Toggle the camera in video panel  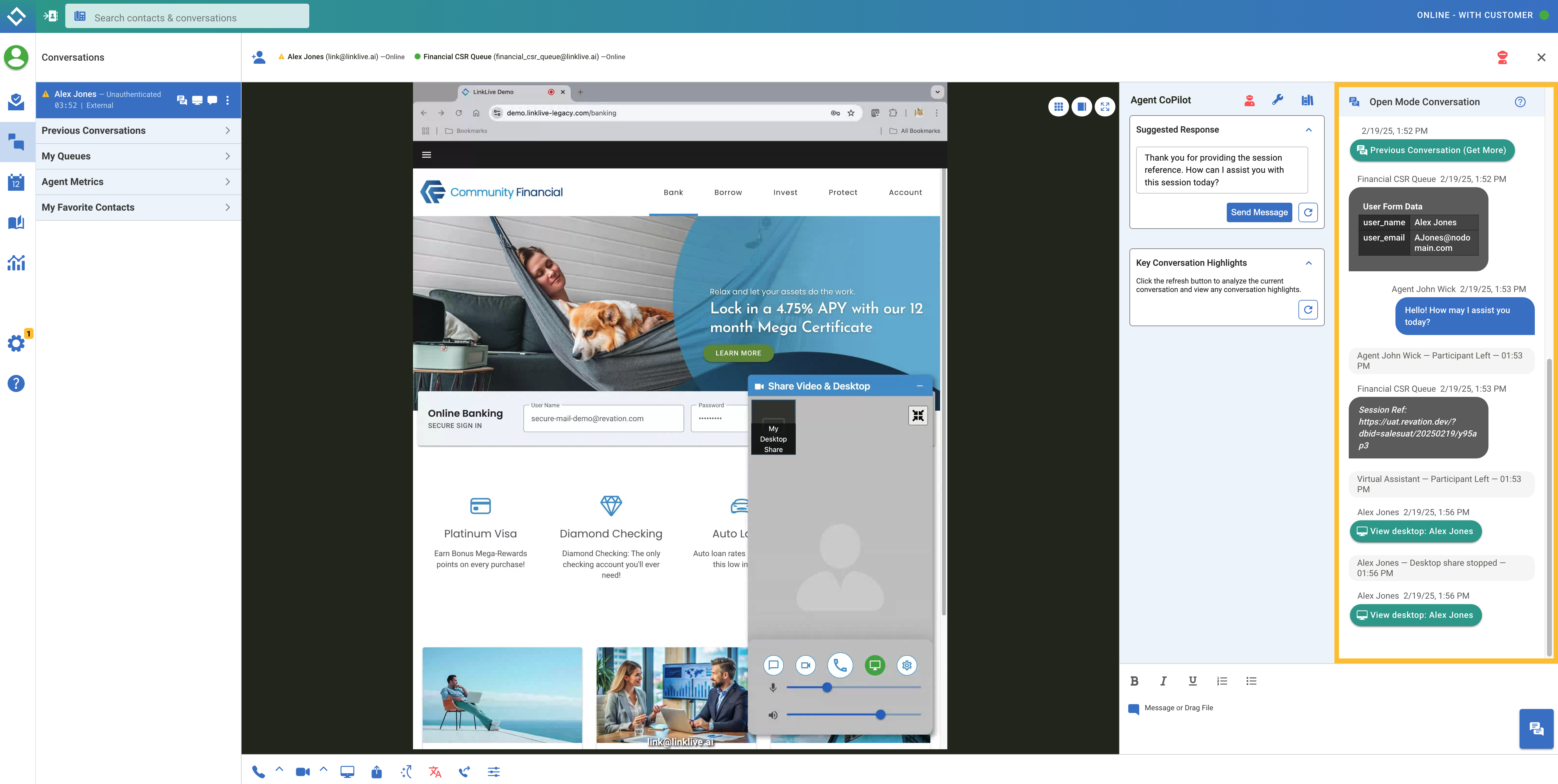tap(806, 665)
